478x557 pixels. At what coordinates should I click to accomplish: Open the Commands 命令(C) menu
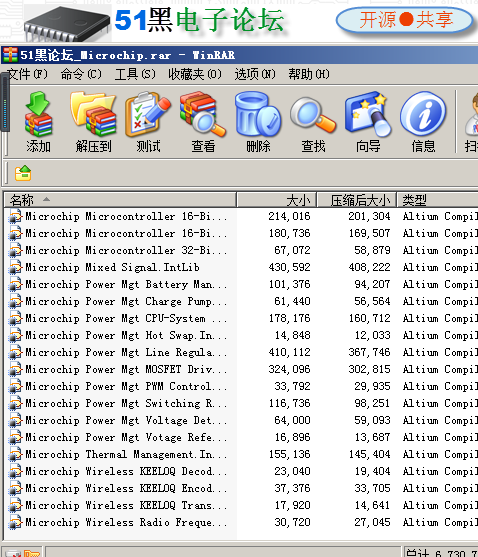point(81,74)
